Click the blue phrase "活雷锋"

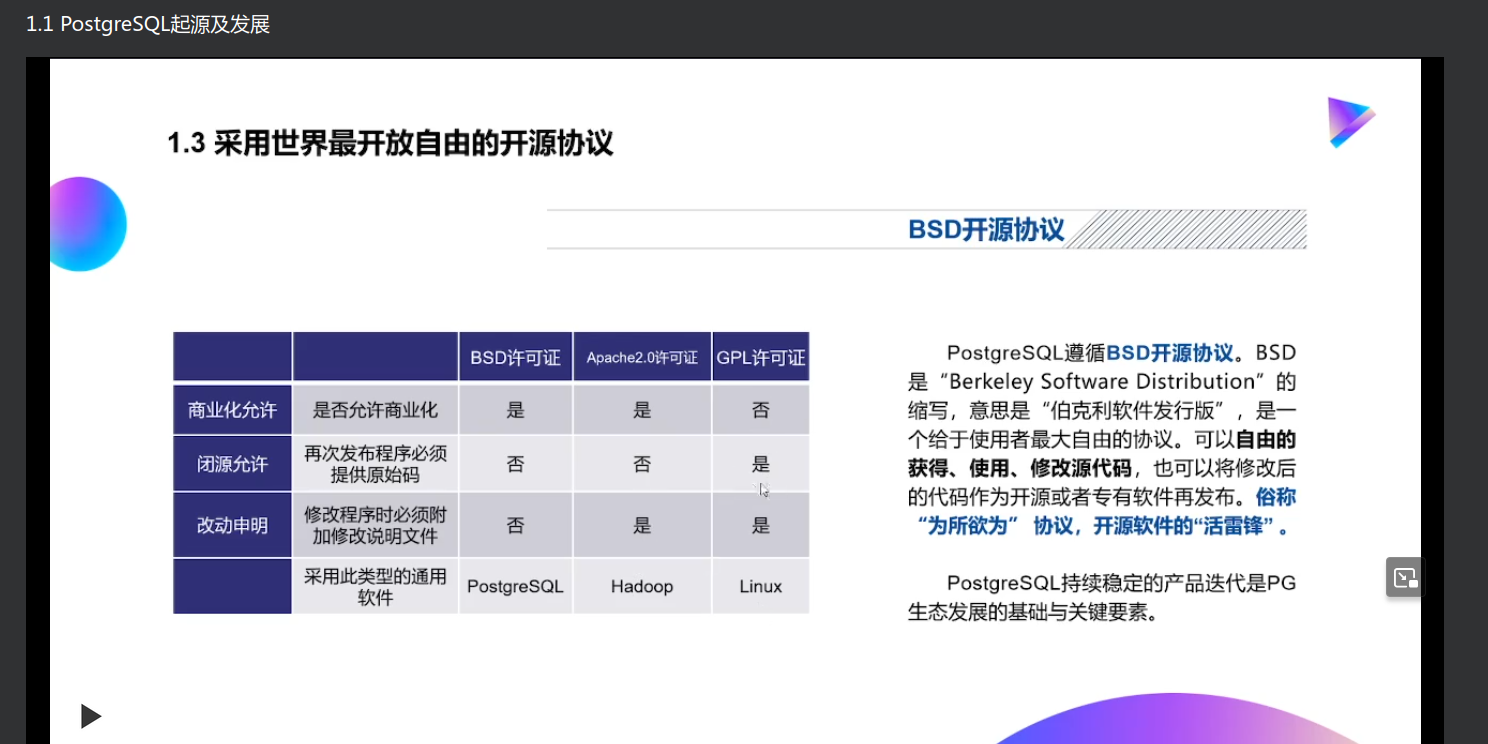[x=1233, y=527]
